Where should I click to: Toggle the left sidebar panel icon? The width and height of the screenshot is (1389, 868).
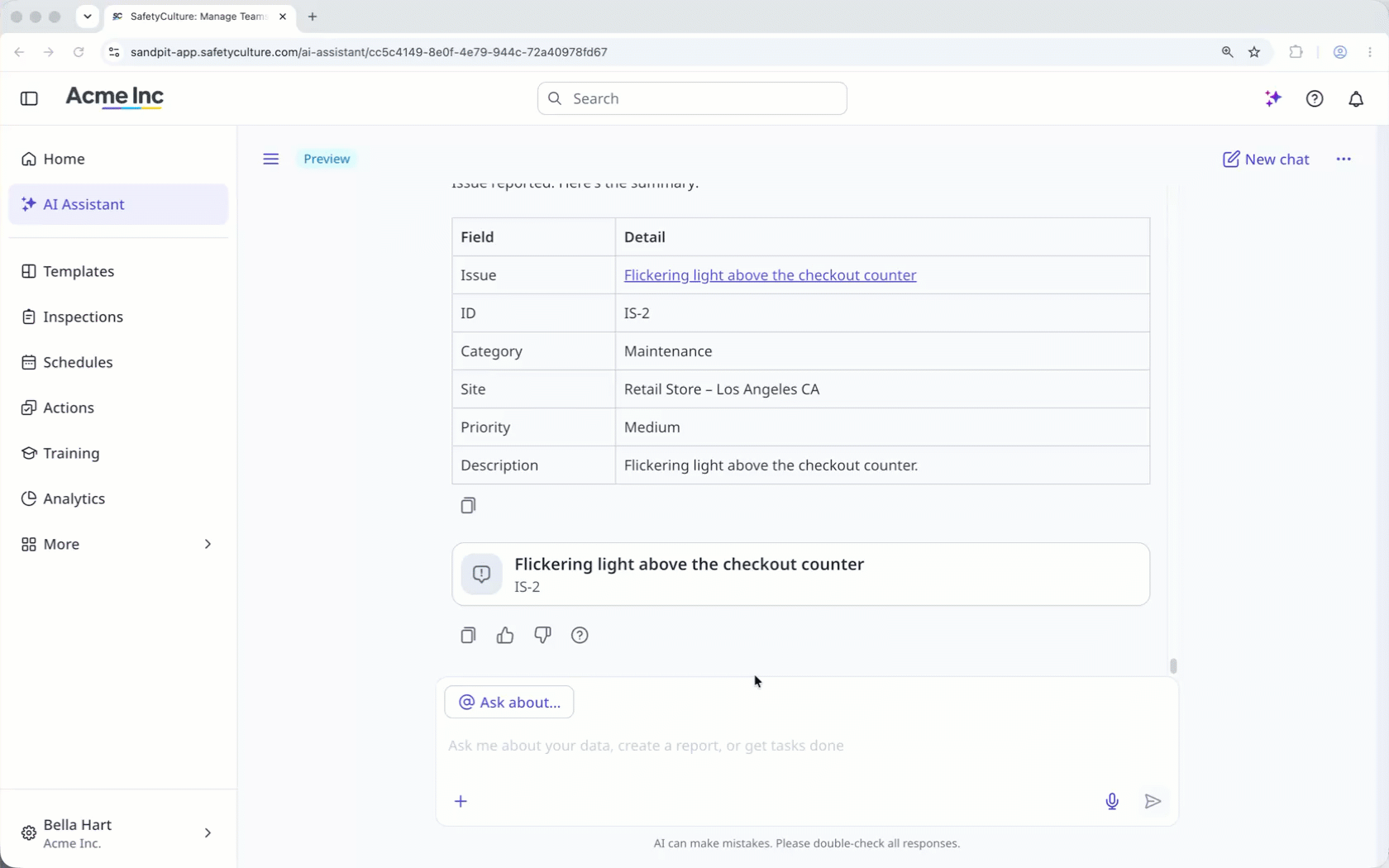coord(29,98)
